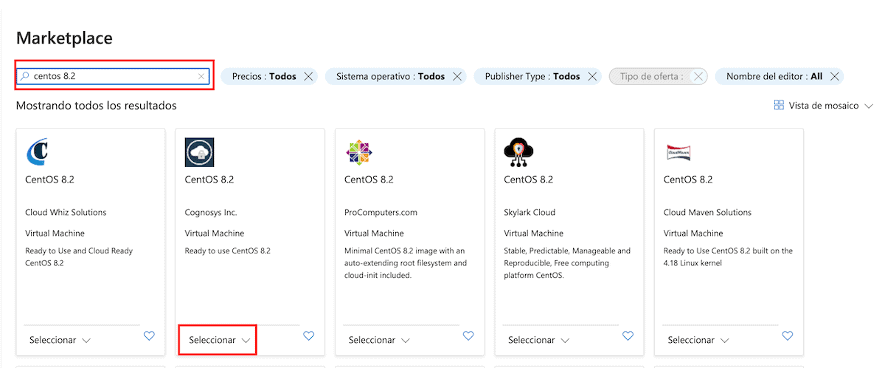Remove the Sistema operativo filter
The width and height of the screenshot is (885, 368).
coord(457,76)
